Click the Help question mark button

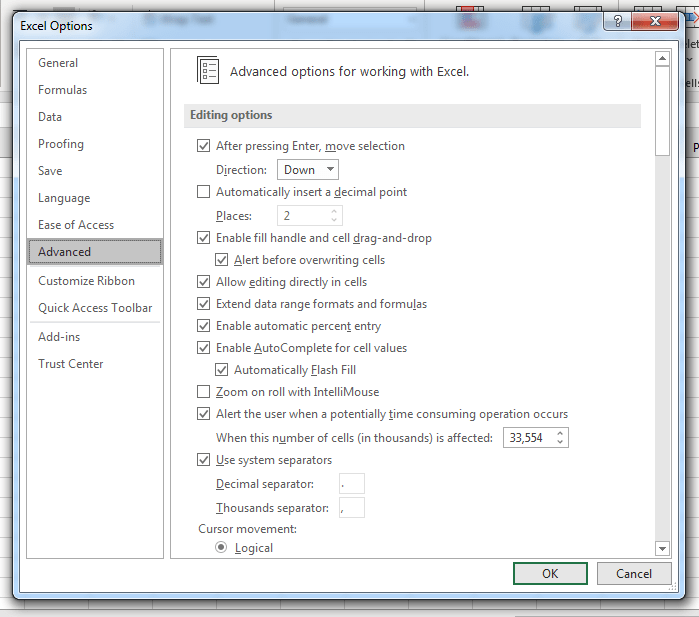point(617,21)
